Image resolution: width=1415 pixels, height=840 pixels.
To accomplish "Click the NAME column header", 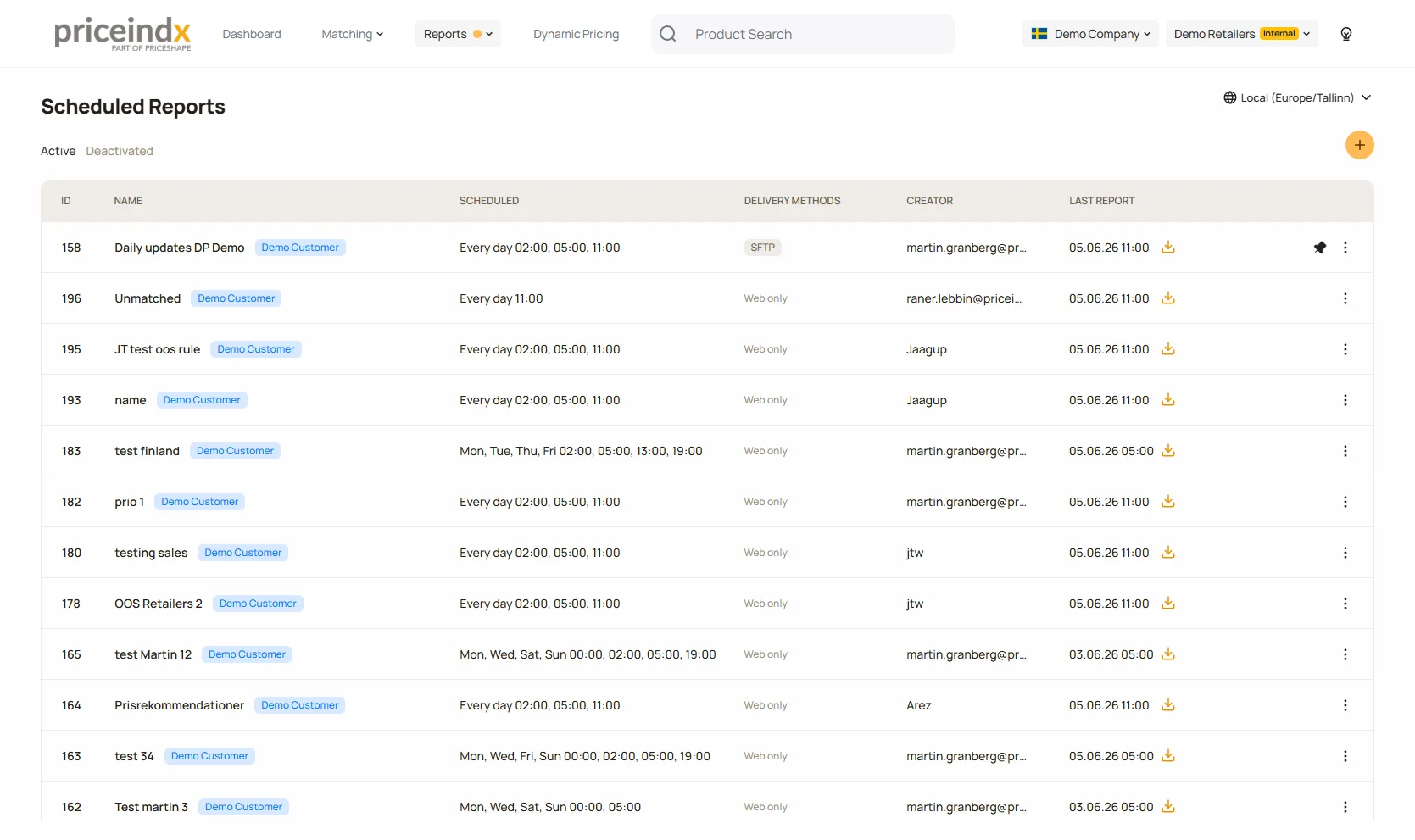I will point(128,201).
